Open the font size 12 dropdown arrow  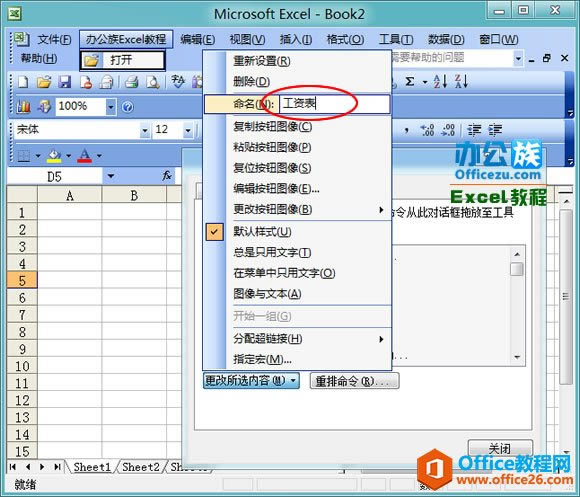(188, 130)
